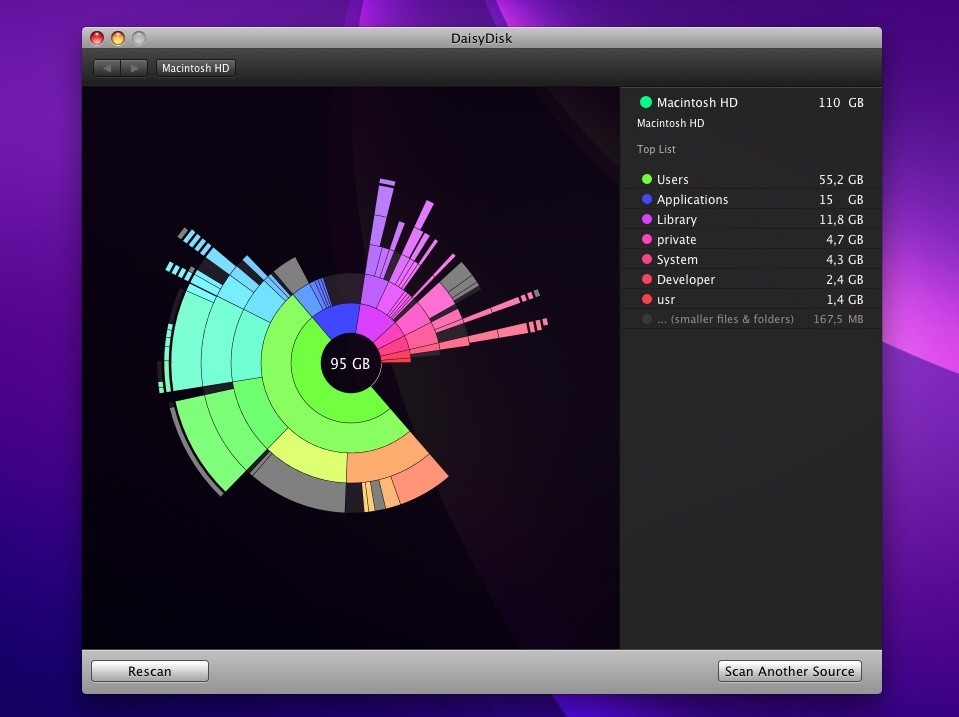Image resolution: width=959 pixels, height=717 pixels.
Task: Click the back navigation arrow
Action: pos(107,68)
